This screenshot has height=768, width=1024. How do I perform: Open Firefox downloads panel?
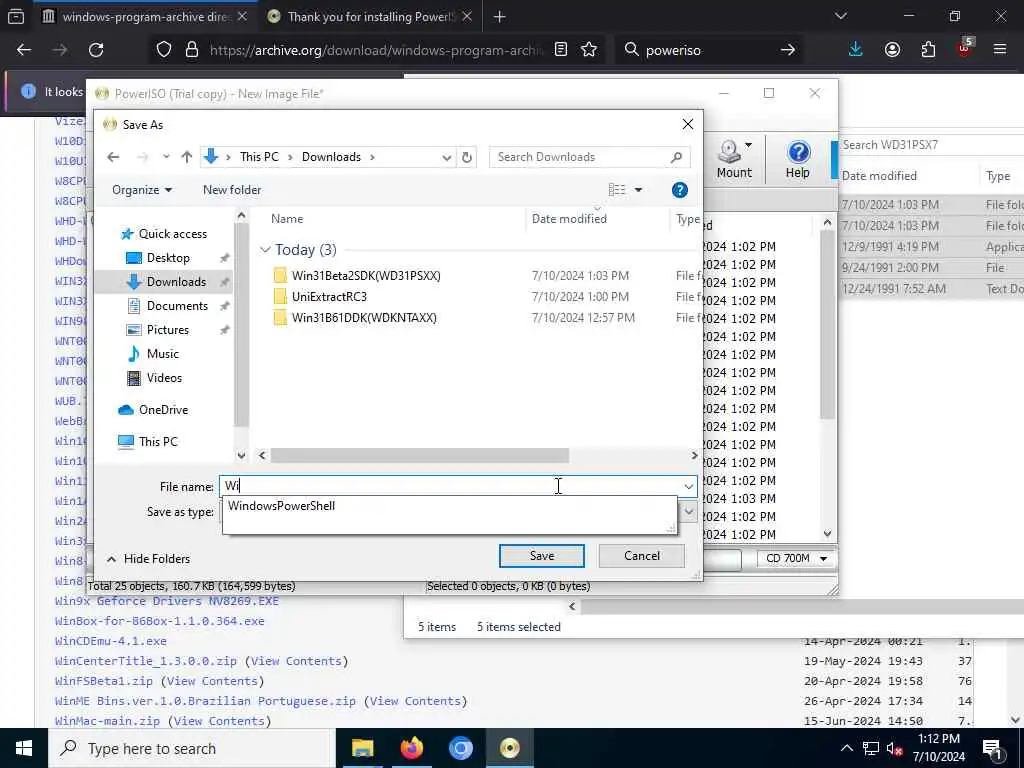856,50
